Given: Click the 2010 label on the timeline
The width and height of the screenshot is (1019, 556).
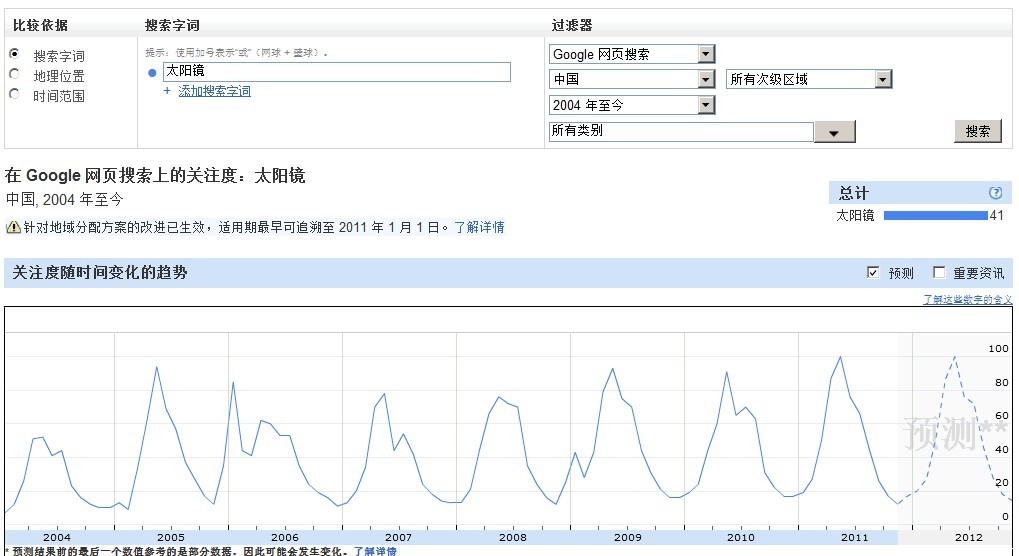Looking at the screenshot, I should click(741, 537).
